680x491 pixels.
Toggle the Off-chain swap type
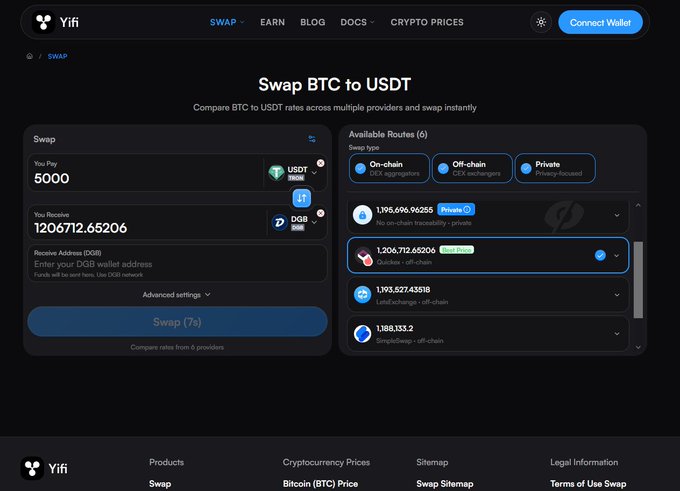[x=472, y=168]
